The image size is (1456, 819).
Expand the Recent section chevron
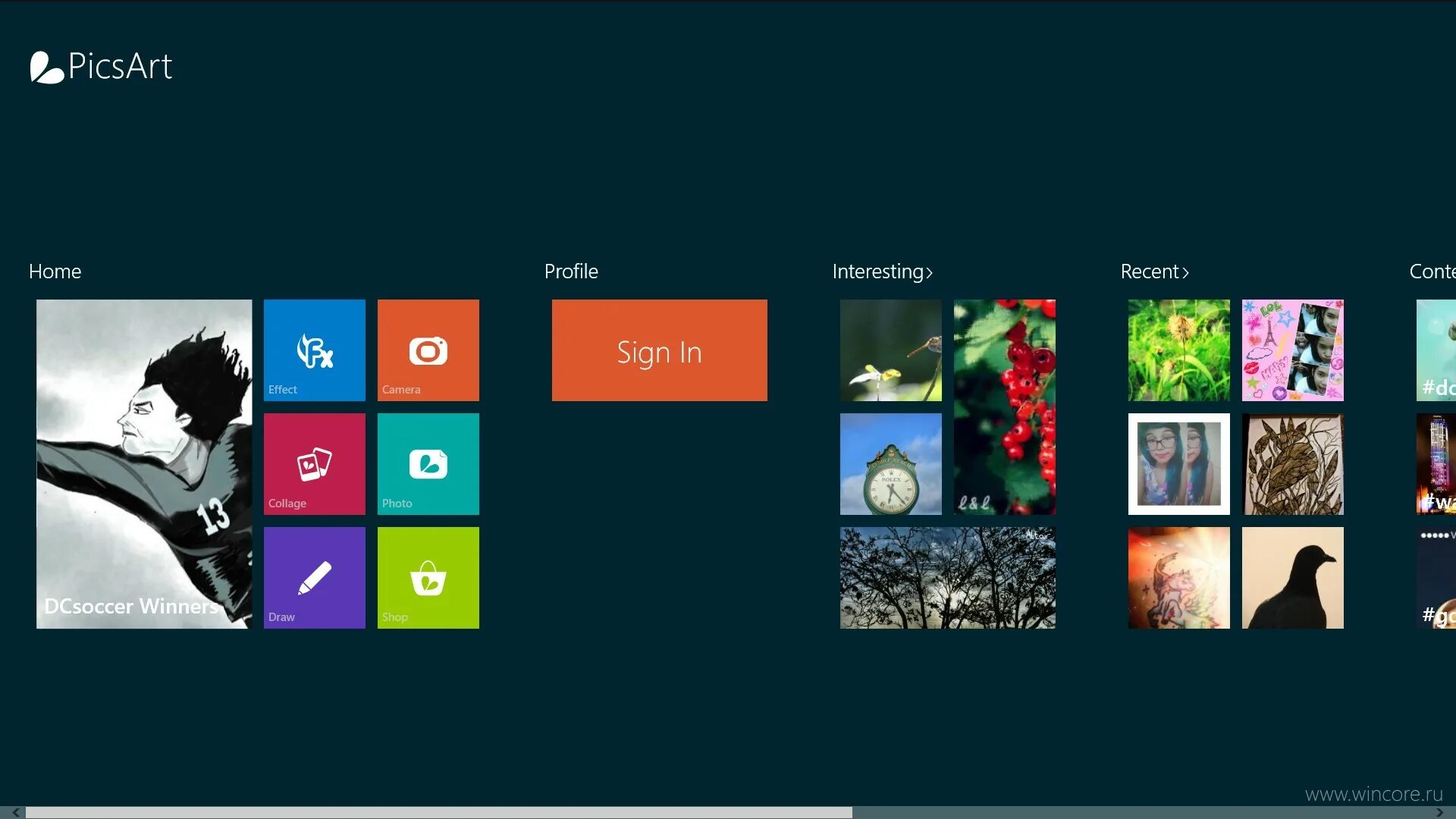1185,272
